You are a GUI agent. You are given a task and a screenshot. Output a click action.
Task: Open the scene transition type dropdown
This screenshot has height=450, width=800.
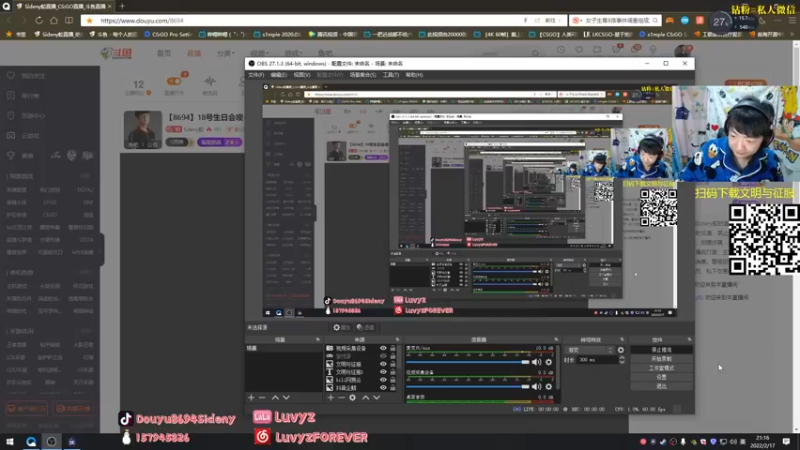(589, 350)
